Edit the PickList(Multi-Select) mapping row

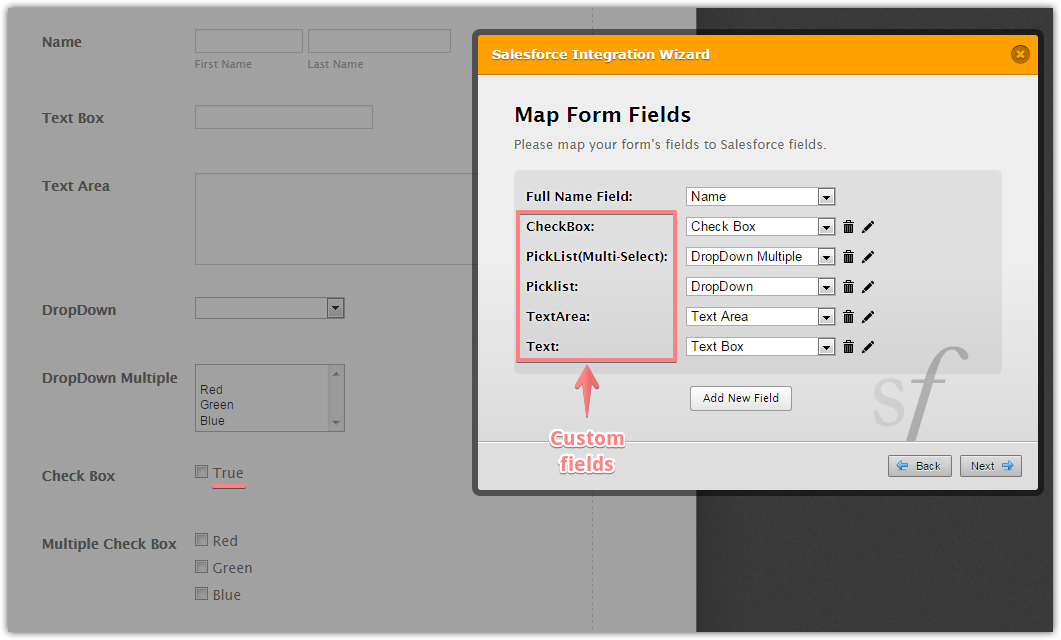868,257
